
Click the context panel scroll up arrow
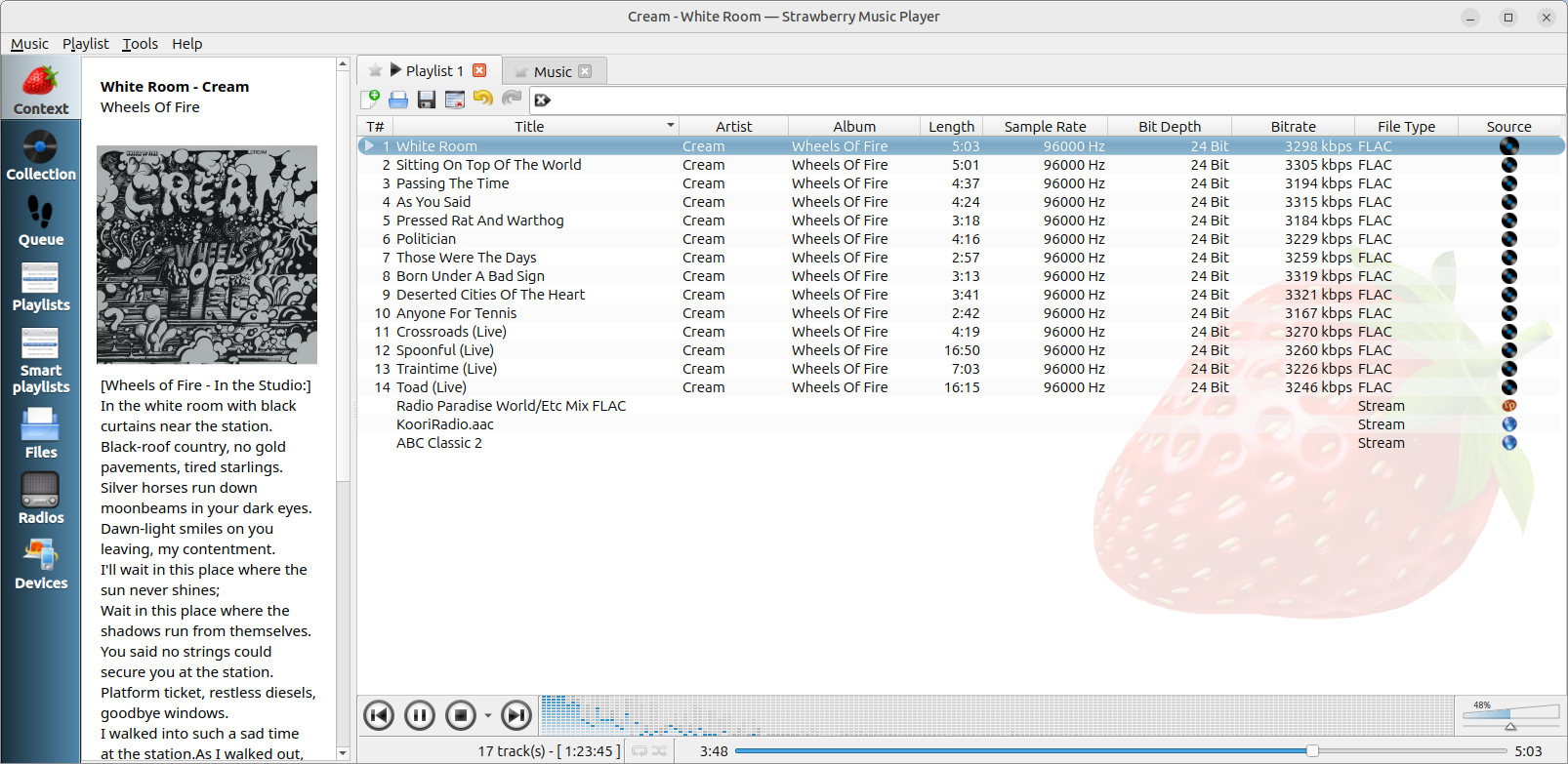343,64
